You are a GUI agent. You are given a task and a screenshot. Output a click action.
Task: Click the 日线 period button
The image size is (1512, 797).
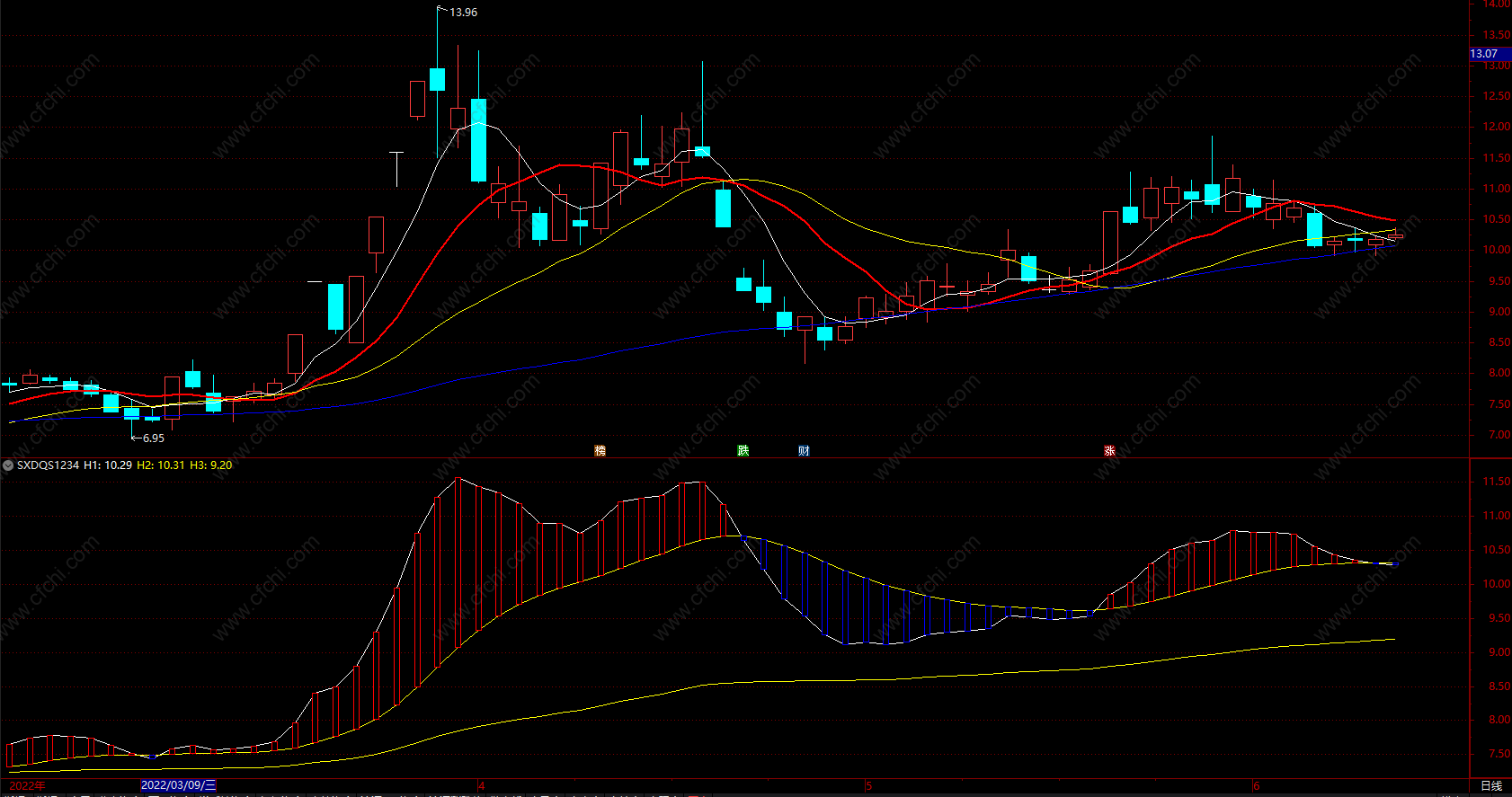(1491, 786)
